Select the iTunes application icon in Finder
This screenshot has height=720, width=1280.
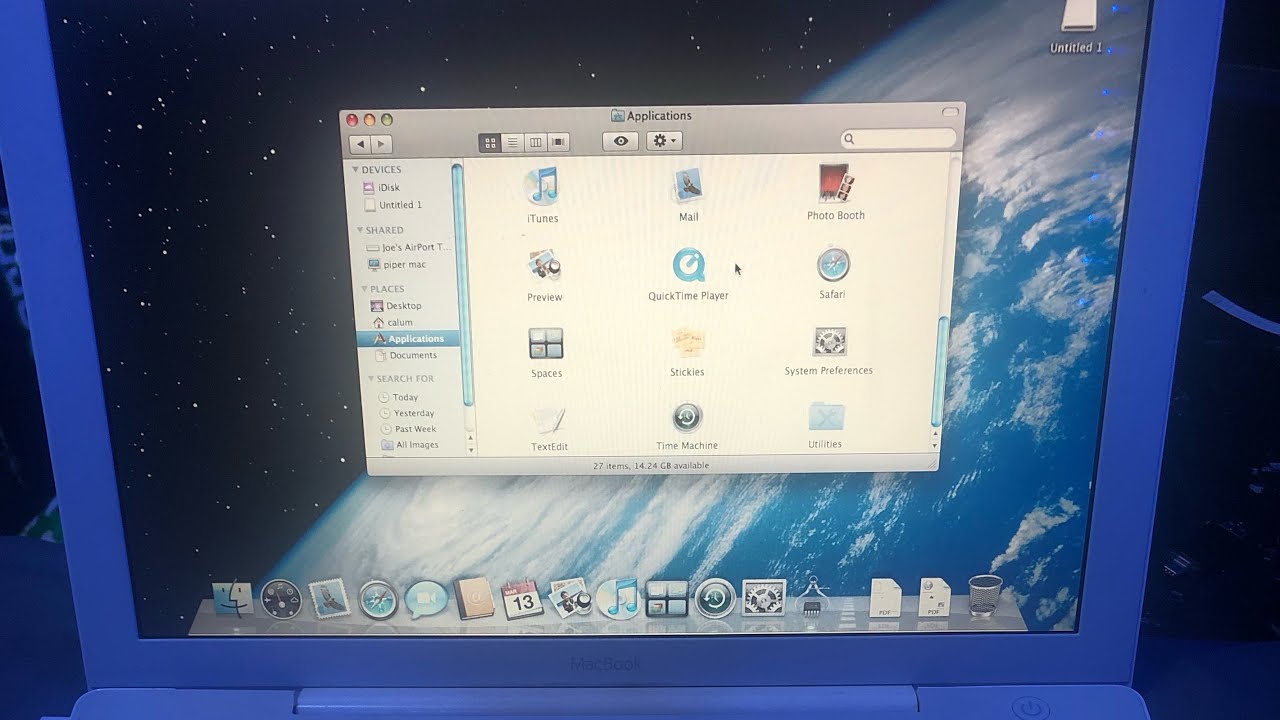542,186
